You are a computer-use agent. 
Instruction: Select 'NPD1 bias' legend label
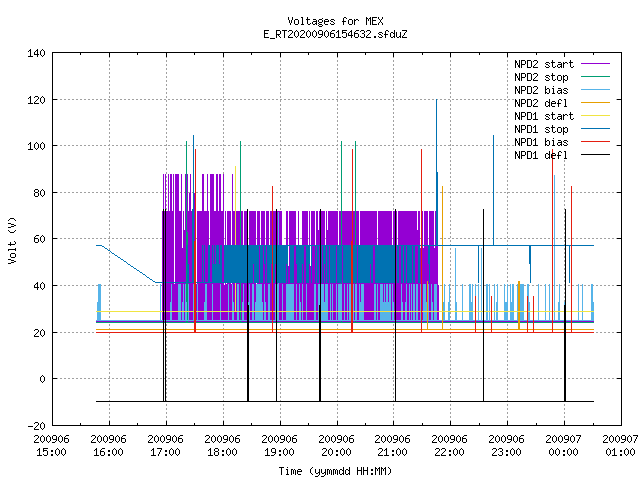click(x=541, y=142)
